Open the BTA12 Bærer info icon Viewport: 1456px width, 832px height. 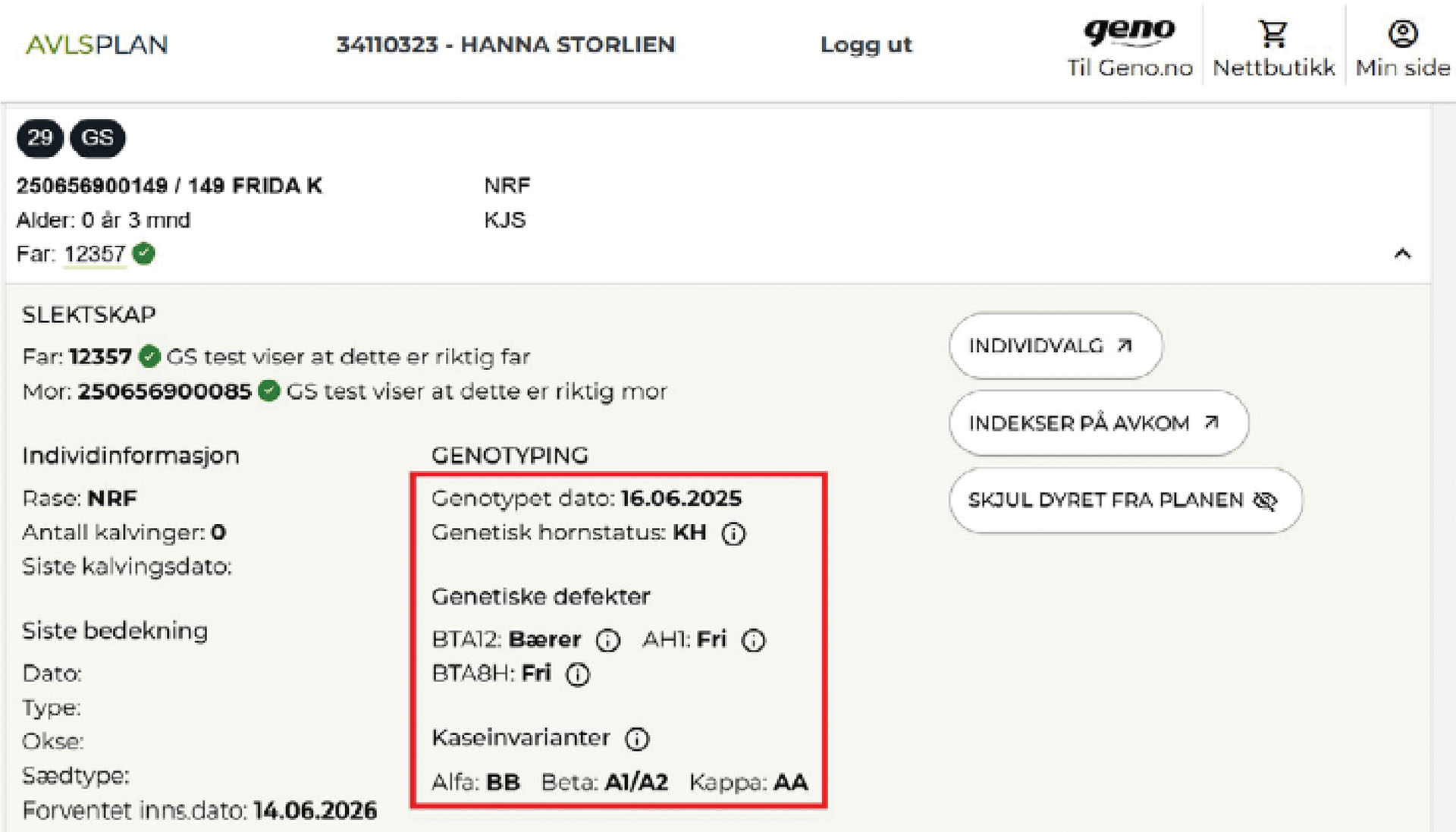(607, 641)
